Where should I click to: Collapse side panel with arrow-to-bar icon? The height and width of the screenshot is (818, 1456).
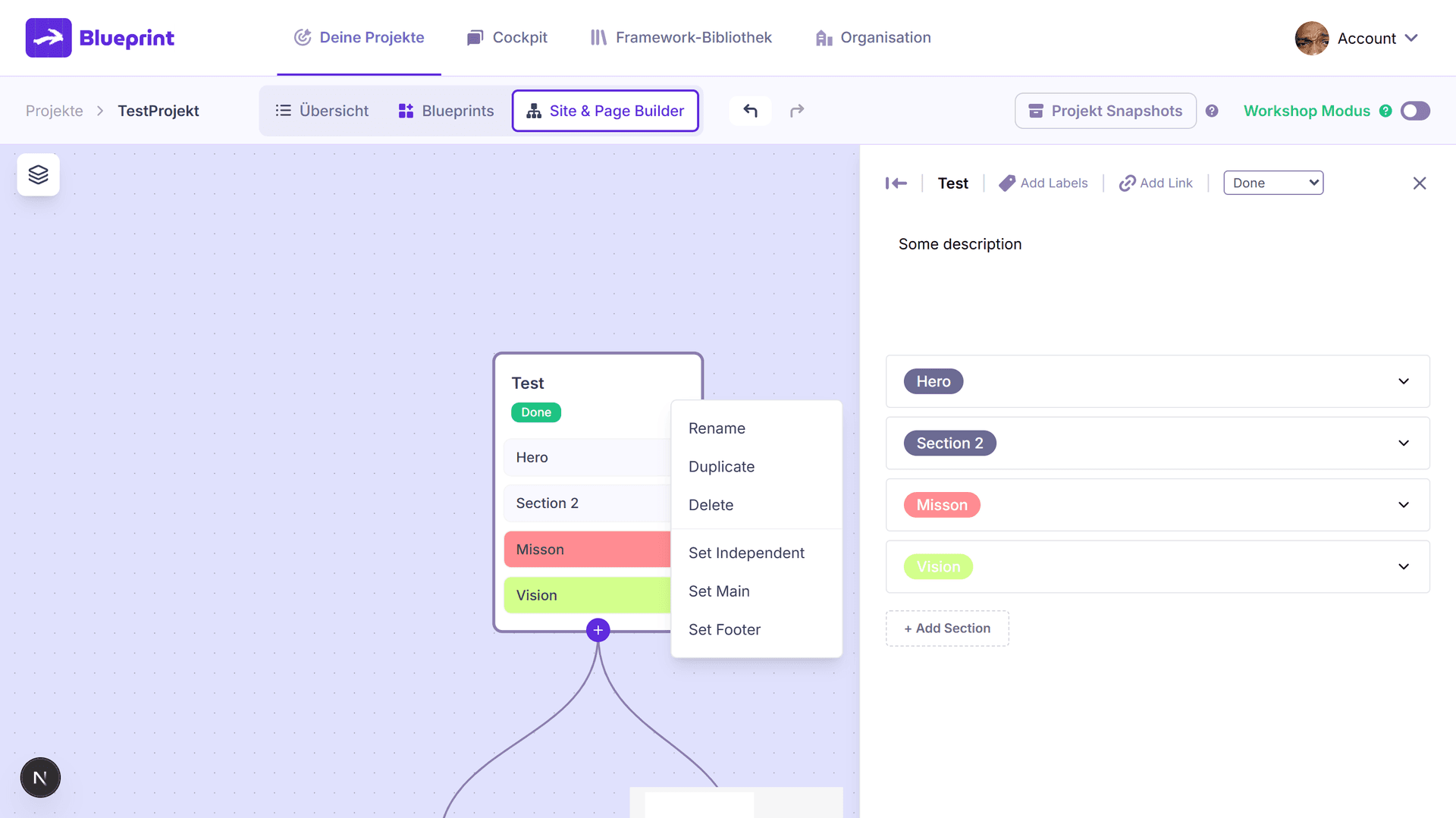pos(896,183)
